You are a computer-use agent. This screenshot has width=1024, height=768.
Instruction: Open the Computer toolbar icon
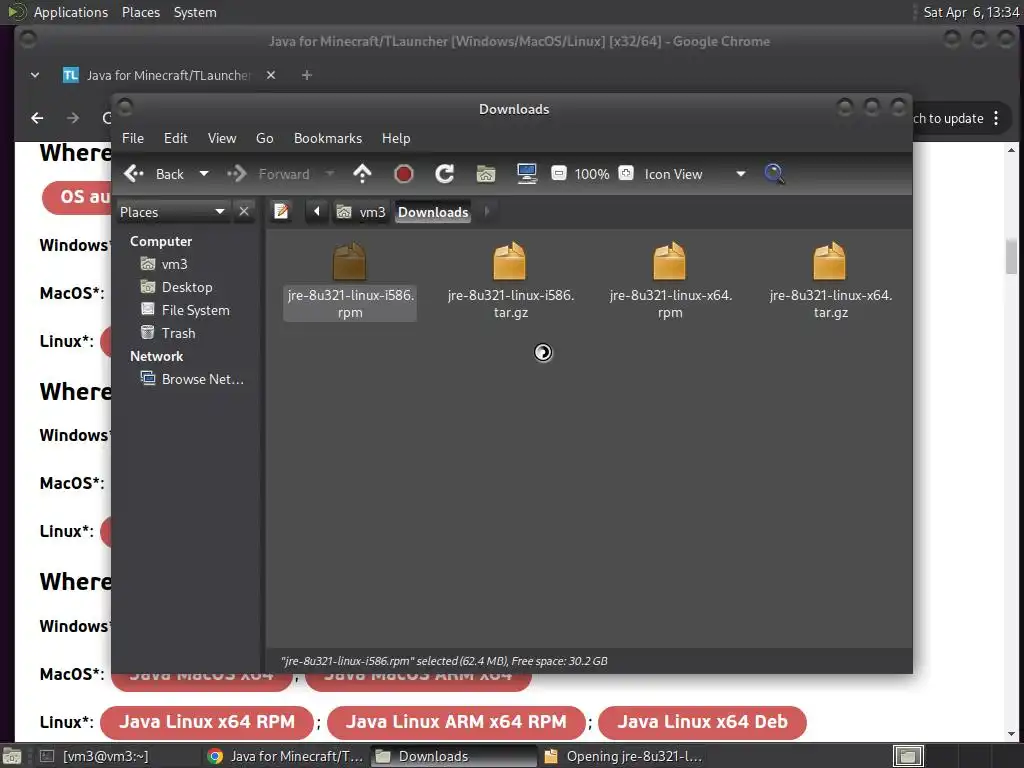point(526,174)
